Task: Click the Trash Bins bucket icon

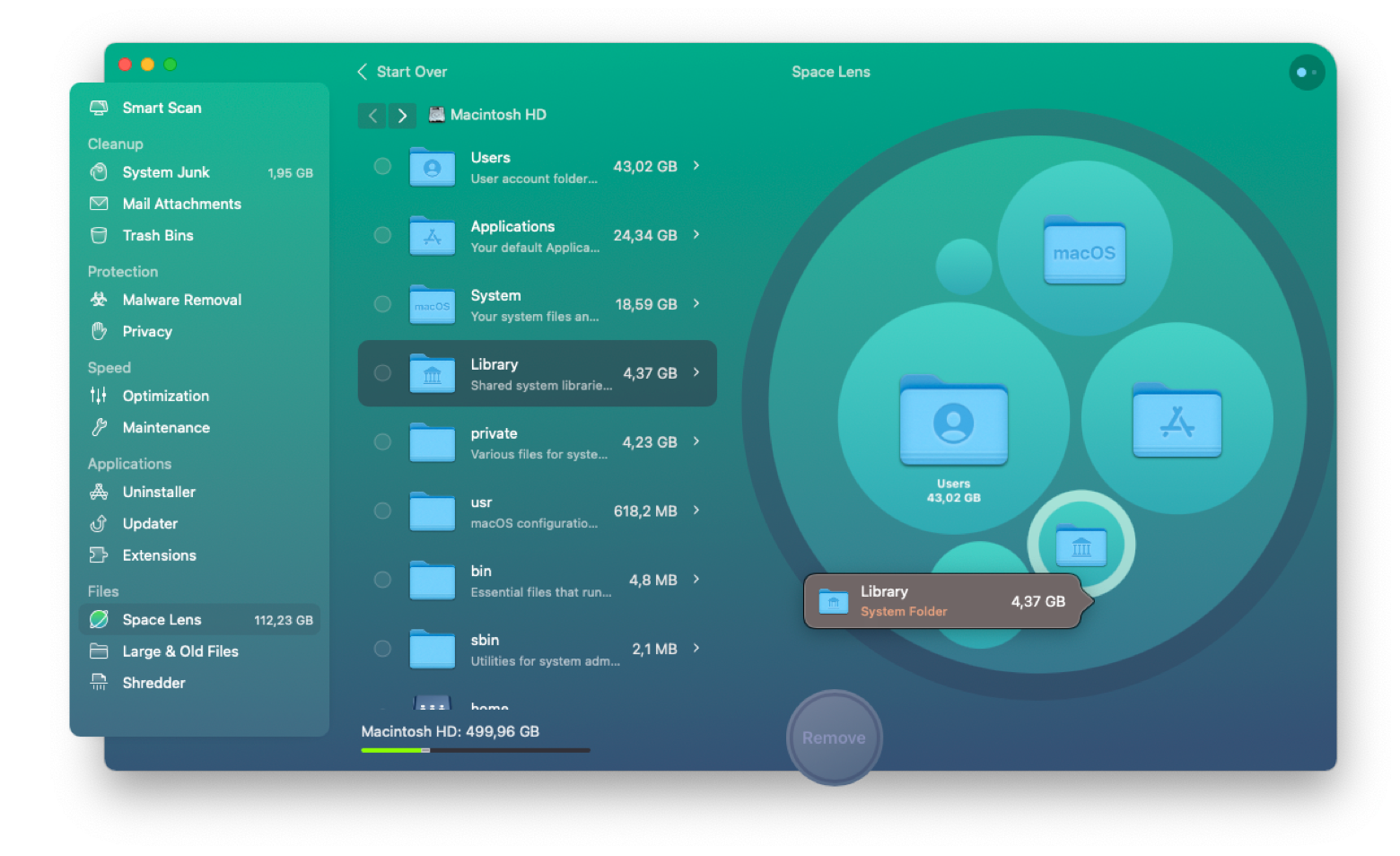Action: [x=99, y=235]
